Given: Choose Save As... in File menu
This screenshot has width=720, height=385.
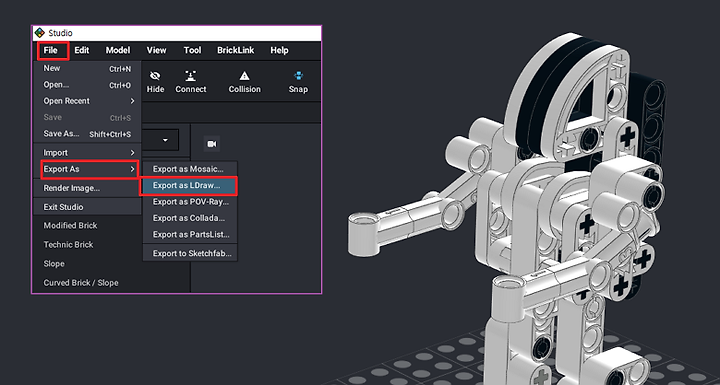Looking at the screenshot, I should click(87, 134).
